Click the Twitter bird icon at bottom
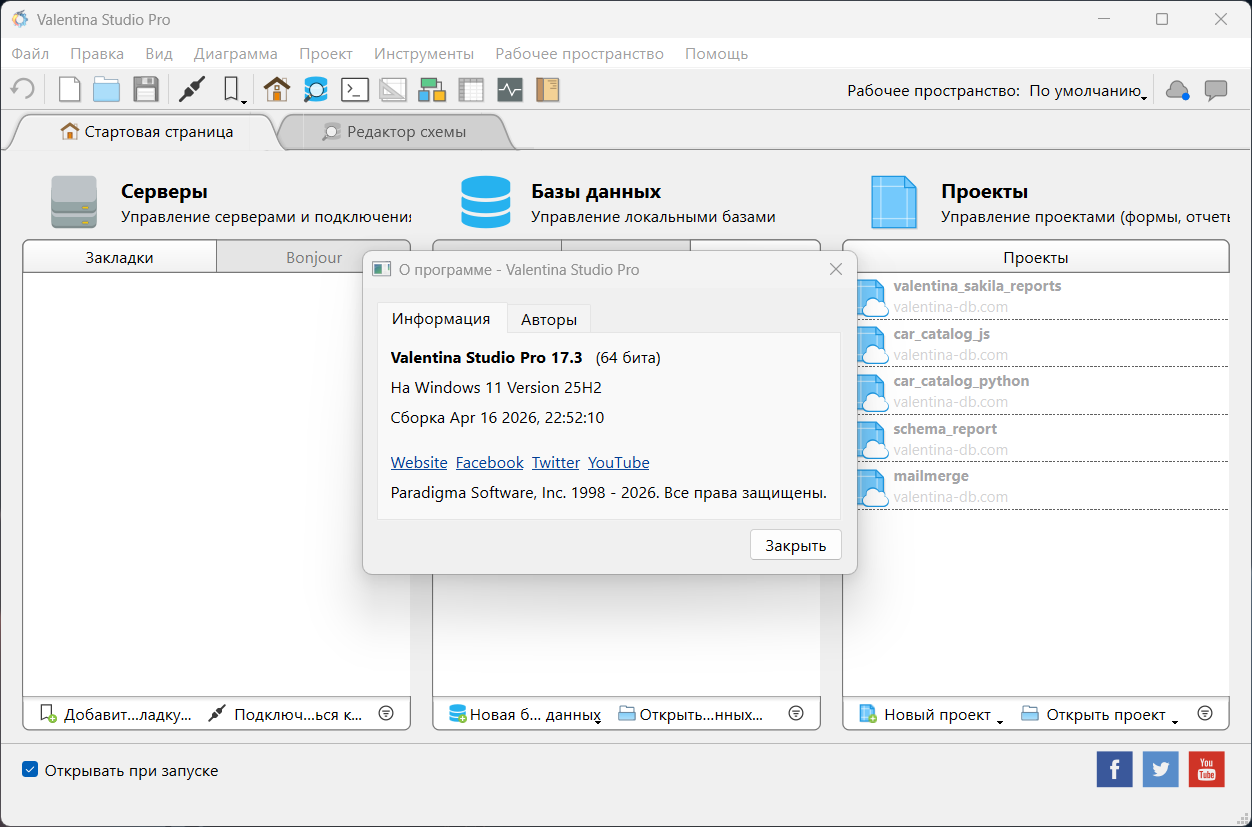The image size is (1252, 827). (x=1160, y=769)
